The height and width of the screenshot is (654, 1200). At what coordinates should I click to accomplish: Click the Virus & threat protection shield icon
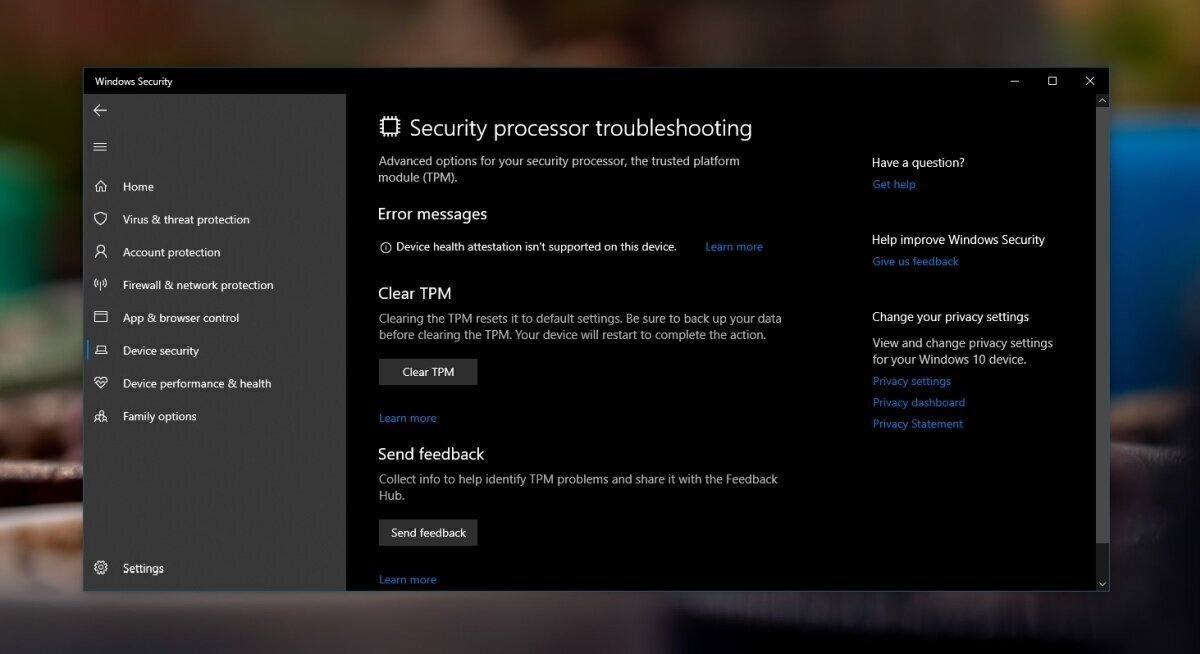101,219
